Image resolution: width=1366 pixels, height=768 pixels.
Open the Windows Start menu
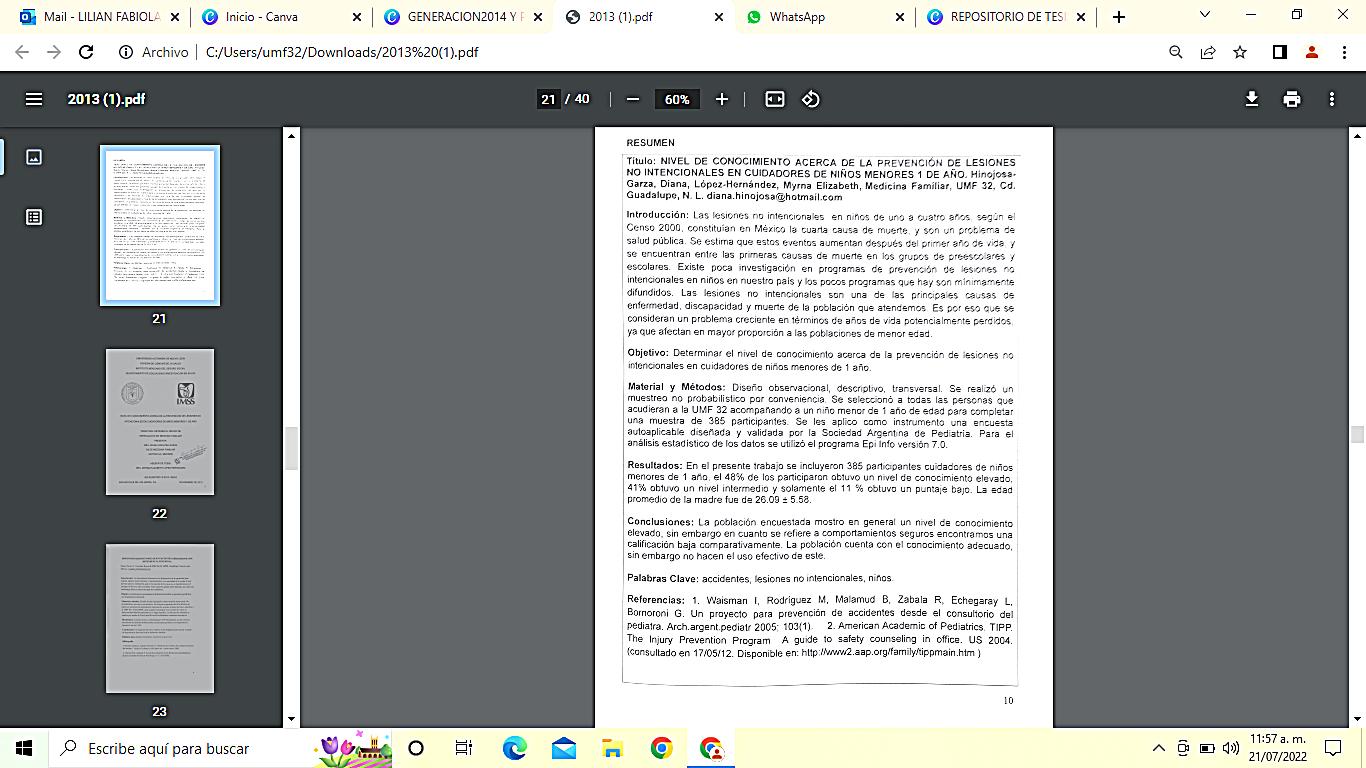pyautogui.click(x=24, y=748)
